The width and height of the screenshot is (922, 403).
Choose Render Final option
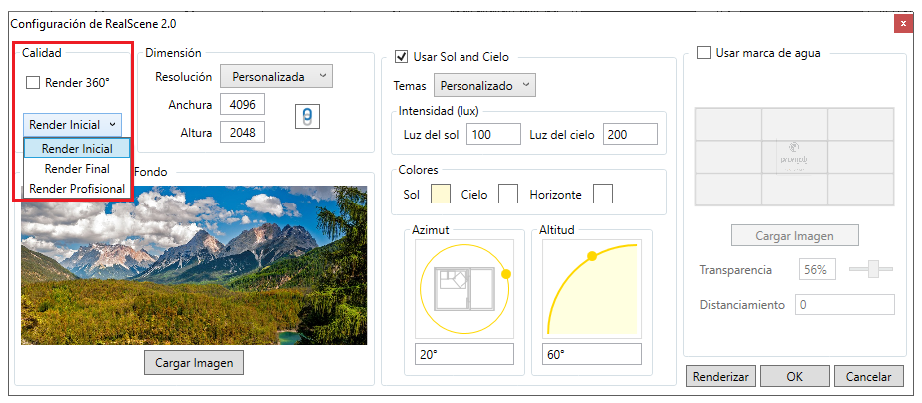(77, 169)
